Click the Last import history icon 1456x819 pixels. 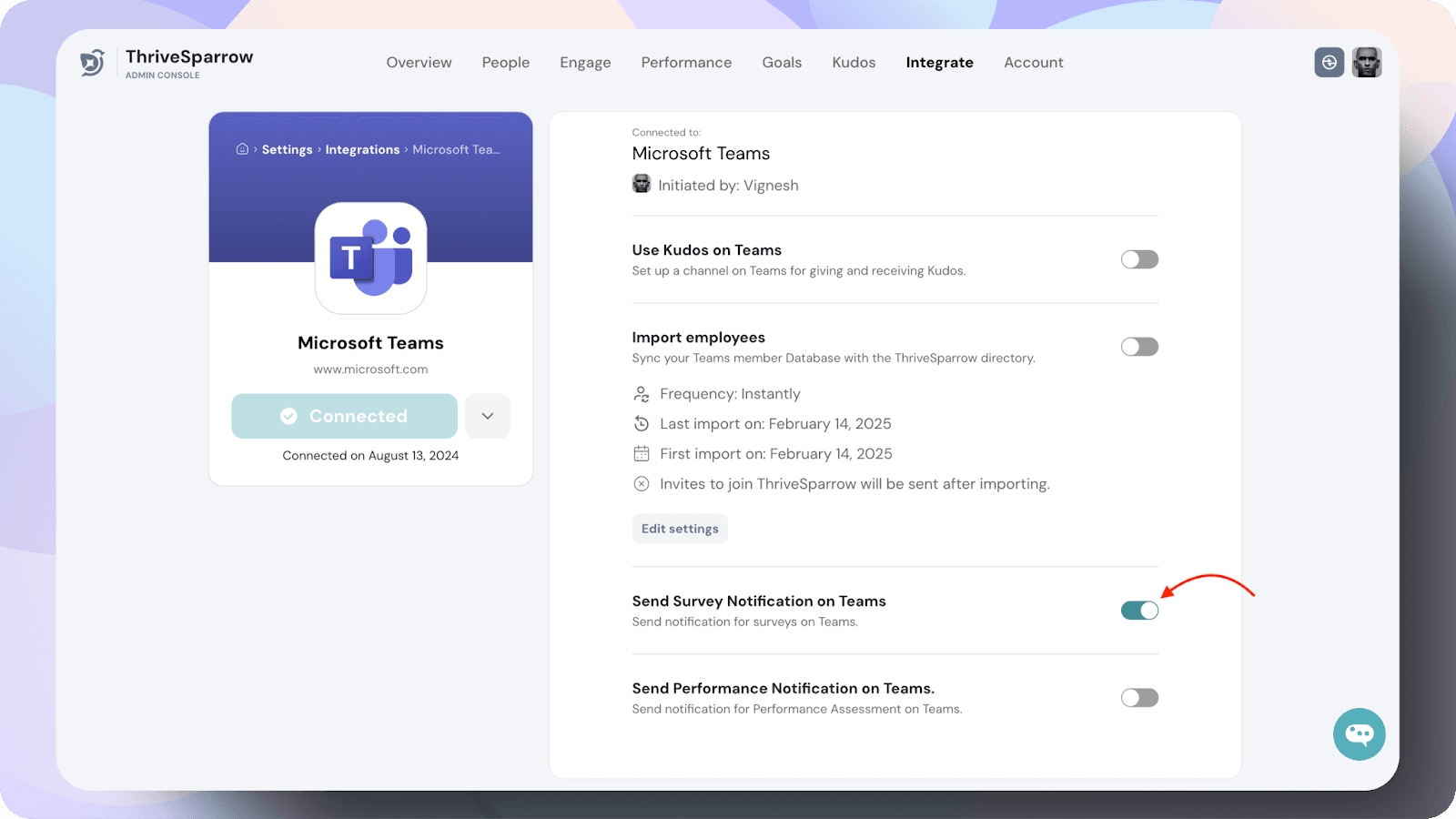(642, 424)
